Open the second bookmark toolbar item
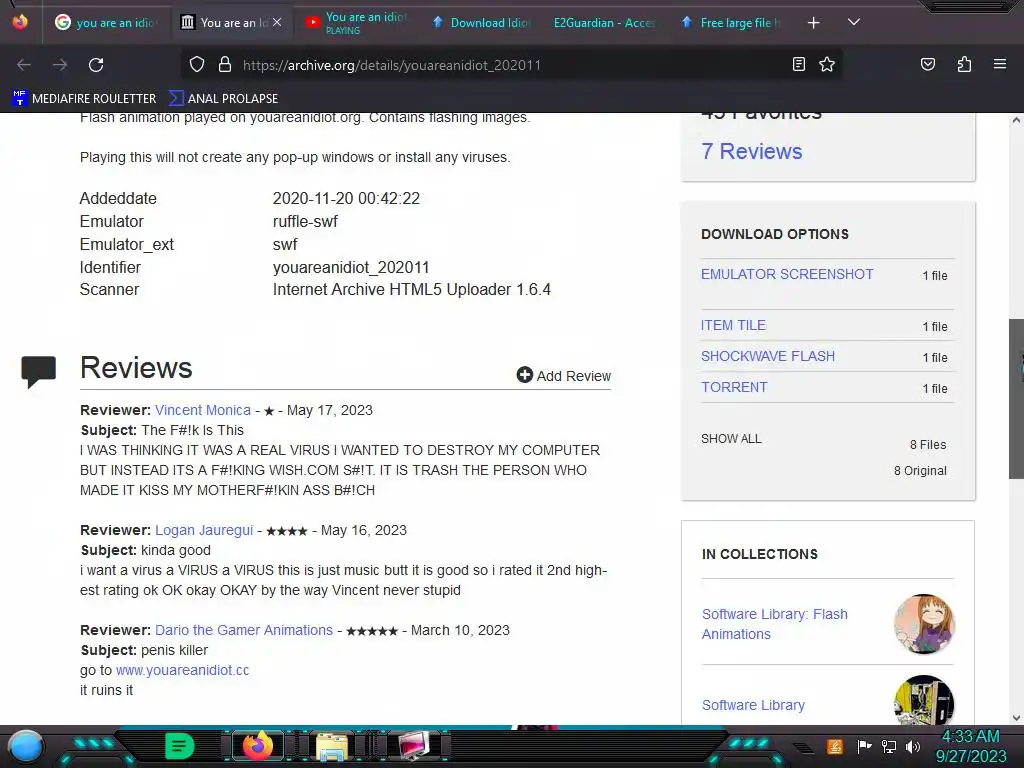This screenshot has width=1024, height=768. click(223, 99)
